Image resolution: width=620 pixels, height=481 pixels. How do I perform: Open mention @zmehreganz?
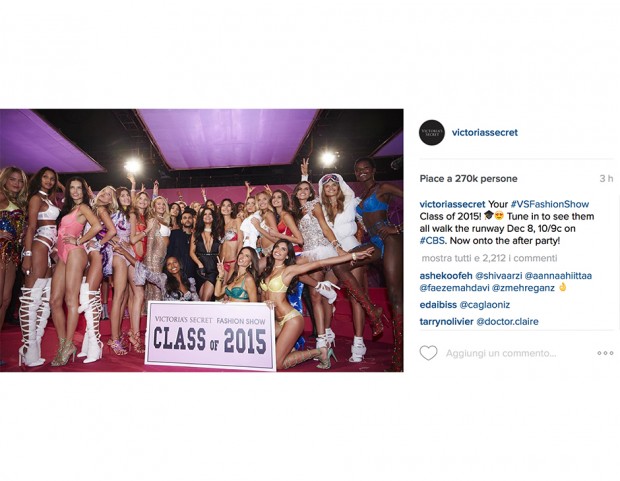523,288
